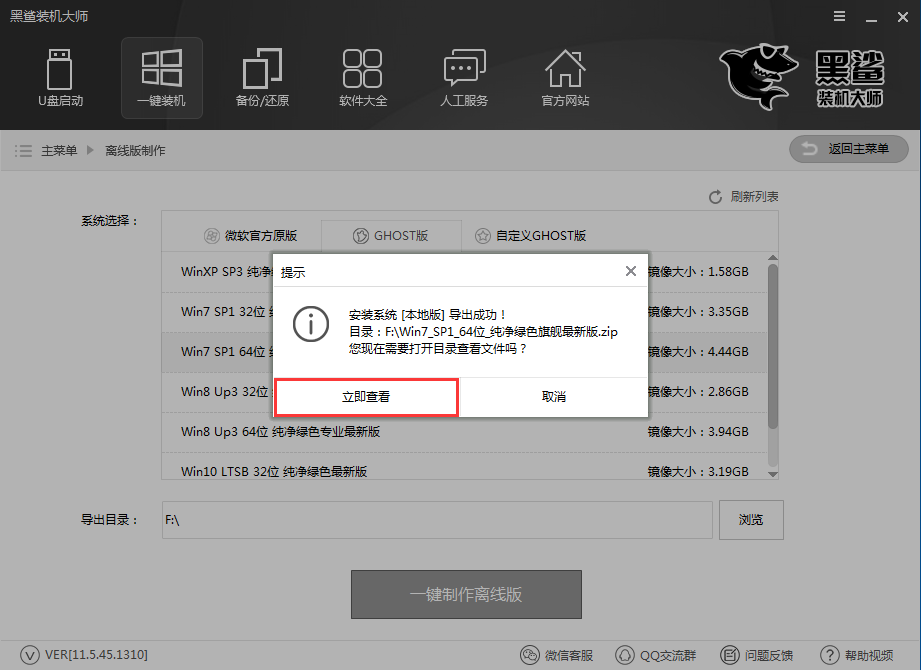921x670 pixels.
Task: Click 立即查看 in the export dialog
Action: (367, 397)
